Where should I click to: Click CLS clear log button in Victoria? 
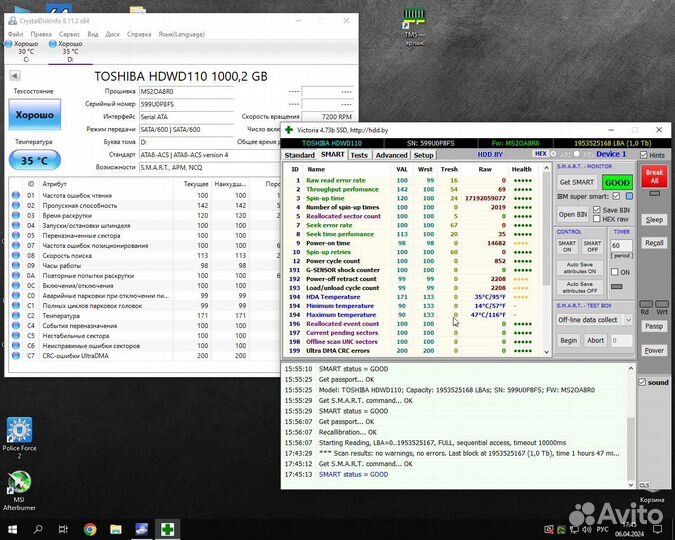[644, 485]
